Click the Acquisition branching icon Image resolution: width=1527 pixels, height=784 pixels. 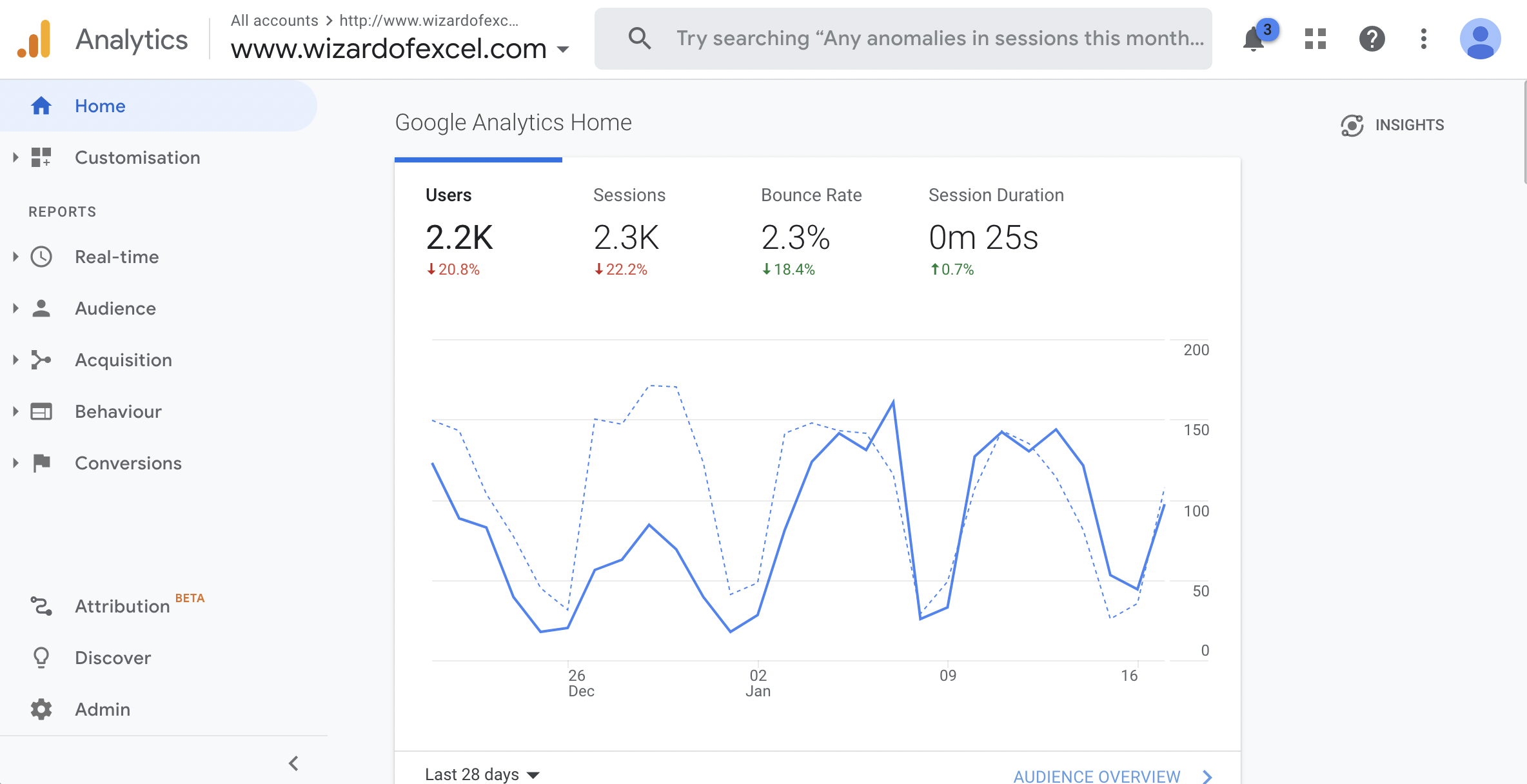41,360
